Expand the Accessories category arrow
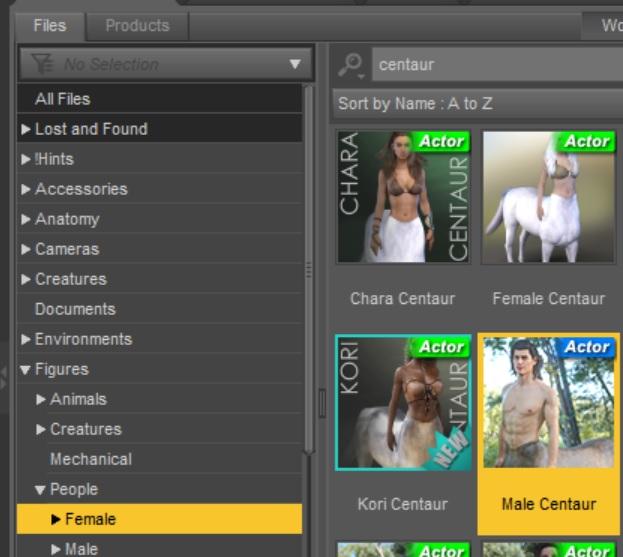Screen dimensions: 623x557 tap(25, 189)
